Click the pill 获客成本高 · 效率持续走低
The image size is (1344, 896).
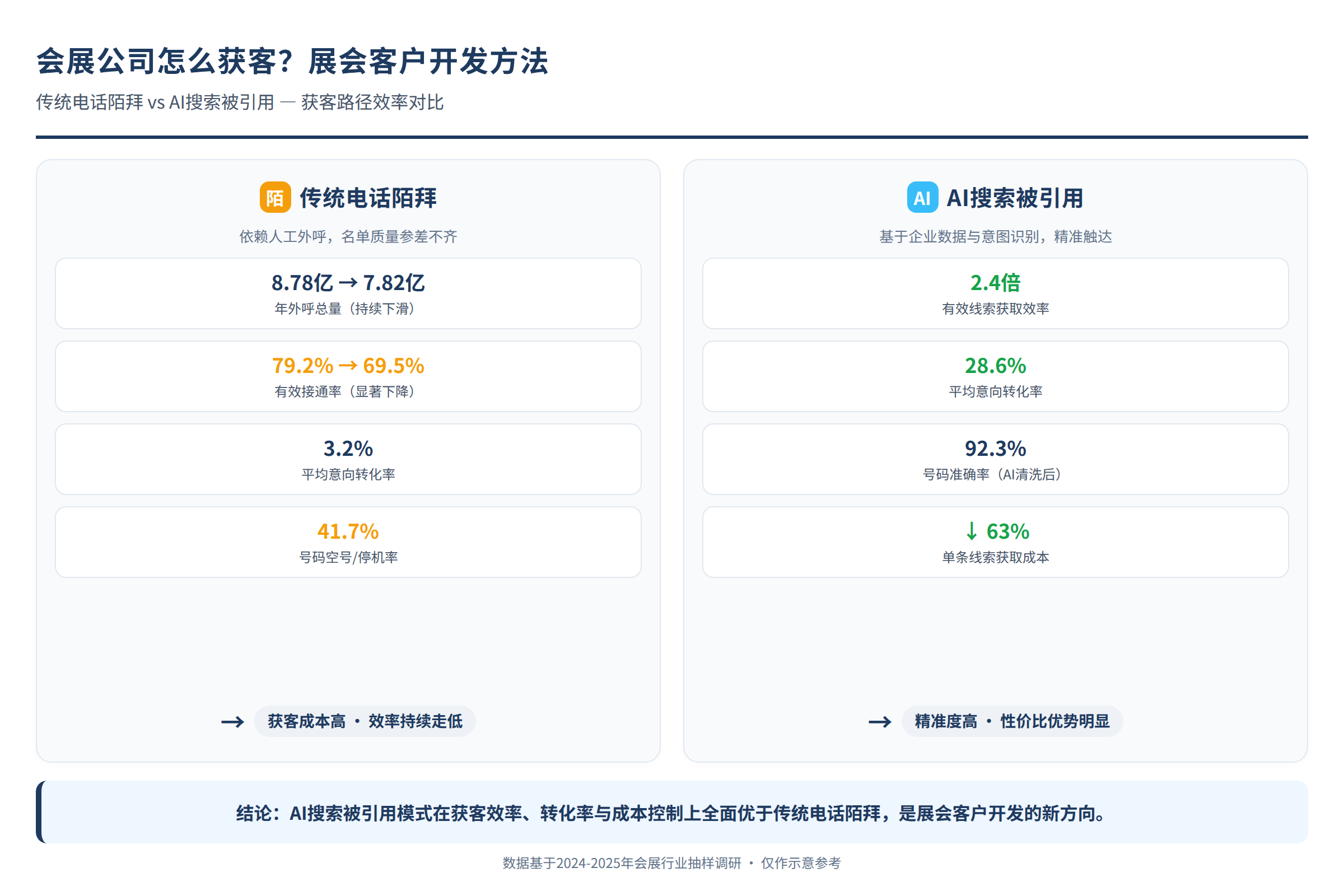365,721
